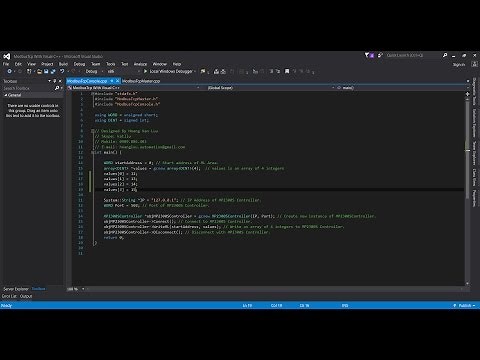Click the toolbar bookmark icon
Screen dimensions: 480x360
[x=287, y=71]
